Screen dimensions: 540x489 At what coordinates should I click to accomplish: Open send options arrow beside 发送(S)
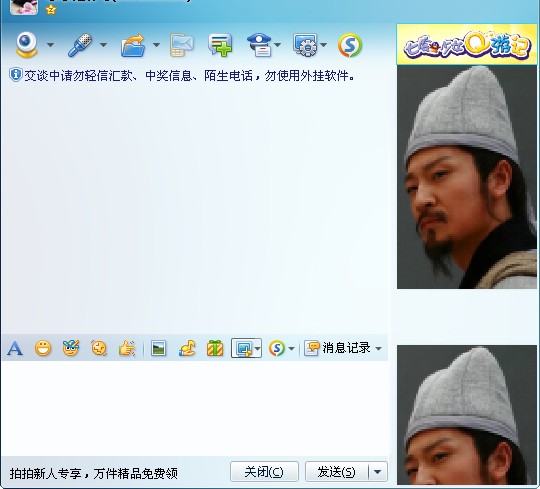point(378,472)
